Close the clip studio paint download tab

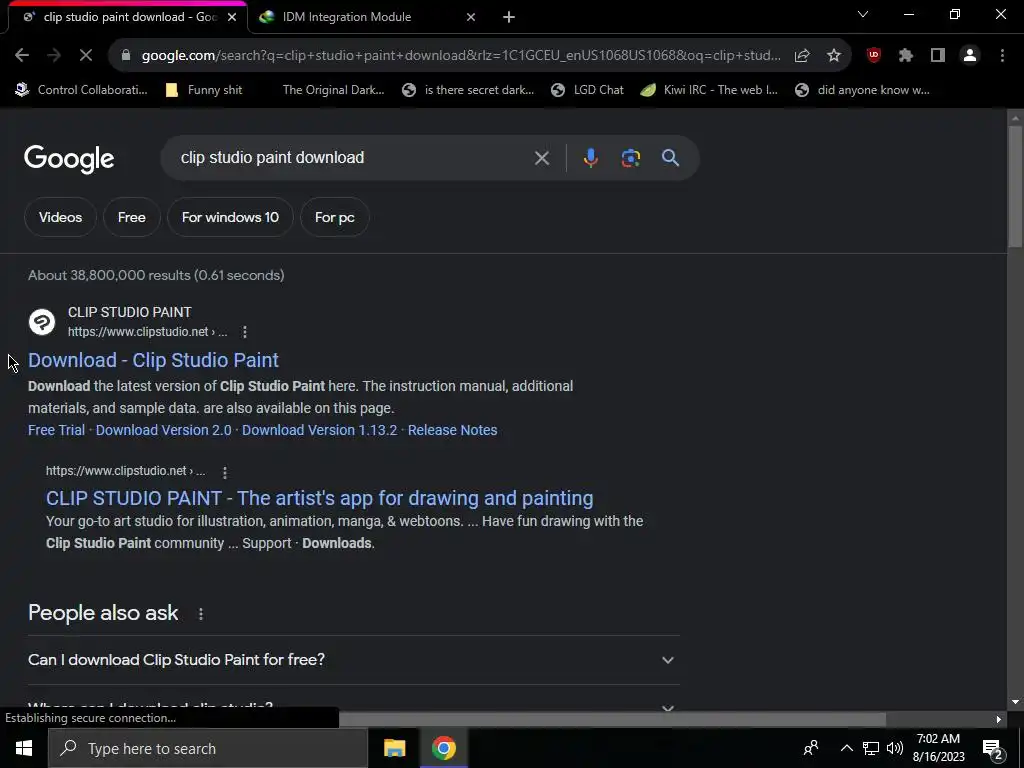232,17
